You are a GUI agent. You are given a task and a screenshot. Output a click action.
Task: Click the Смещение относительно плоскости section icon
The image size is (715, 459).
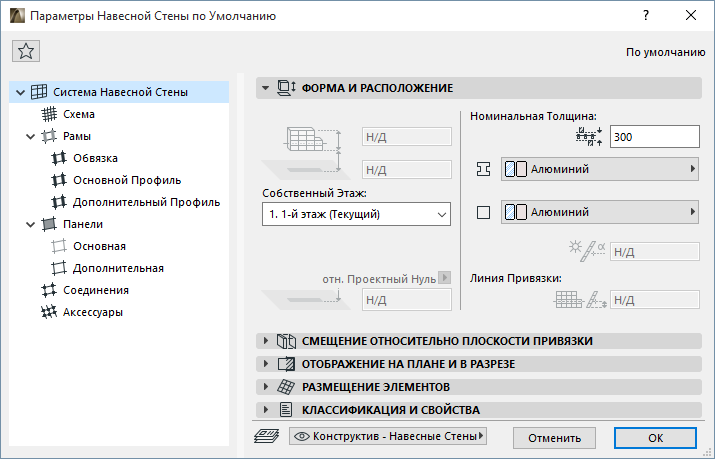287,341
